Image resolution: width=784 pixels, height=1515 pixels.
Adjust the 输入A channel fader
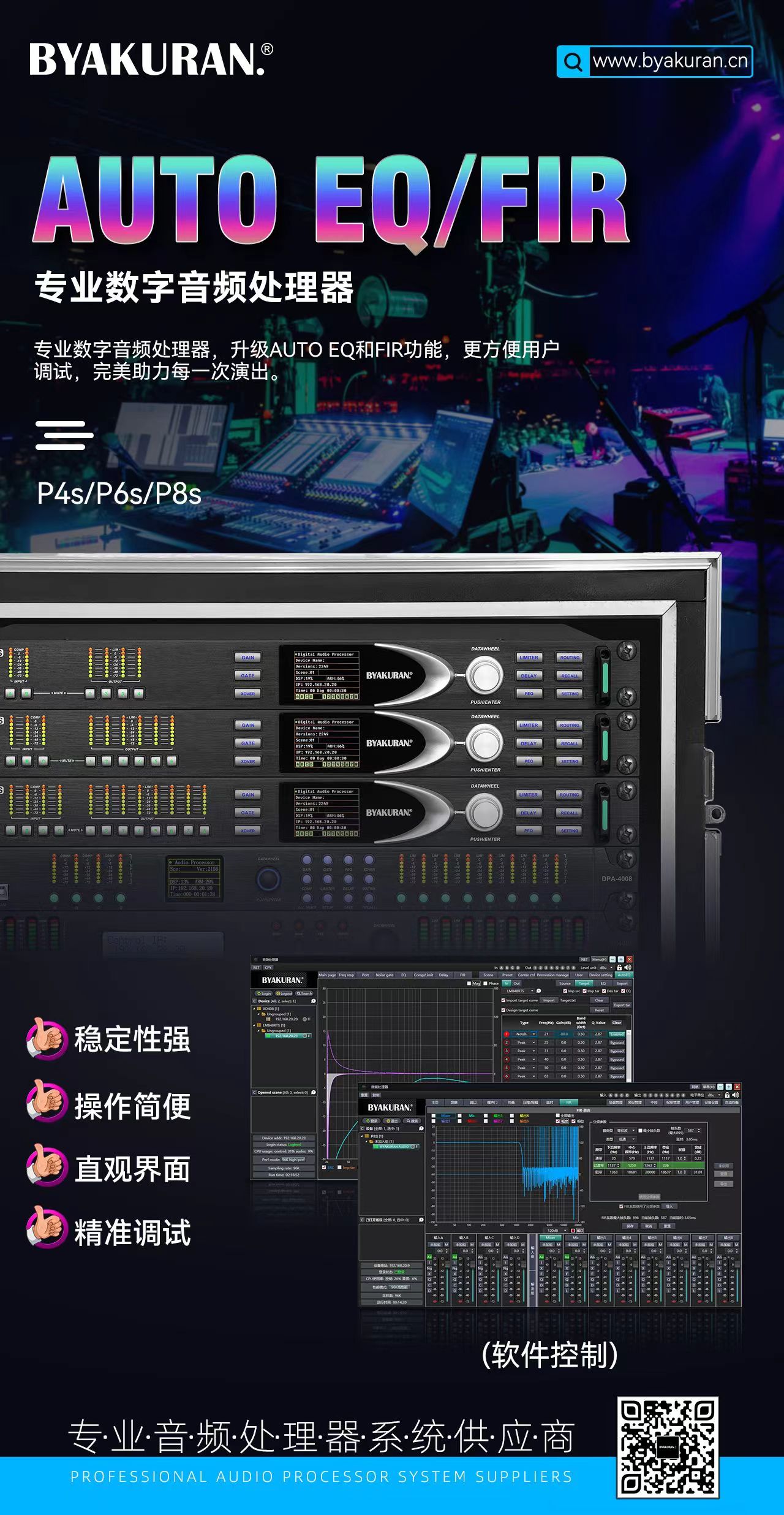(x=447, y=1264)
